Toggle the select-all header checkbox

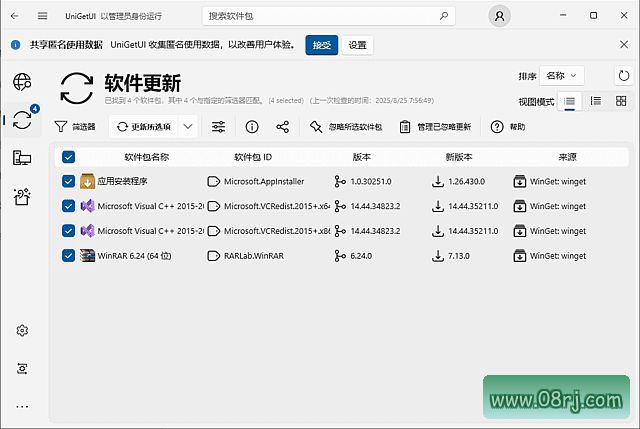[68, 157]
